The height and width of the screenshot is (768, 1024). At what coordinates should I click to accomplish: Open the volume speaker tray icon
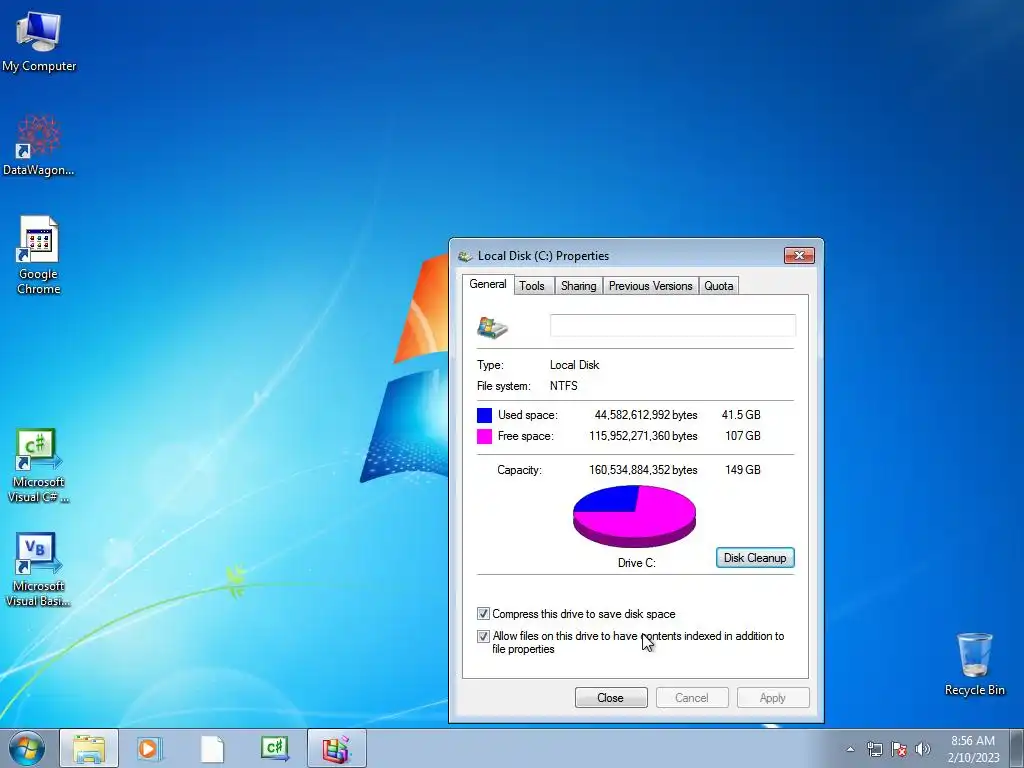tap(923, 749)
